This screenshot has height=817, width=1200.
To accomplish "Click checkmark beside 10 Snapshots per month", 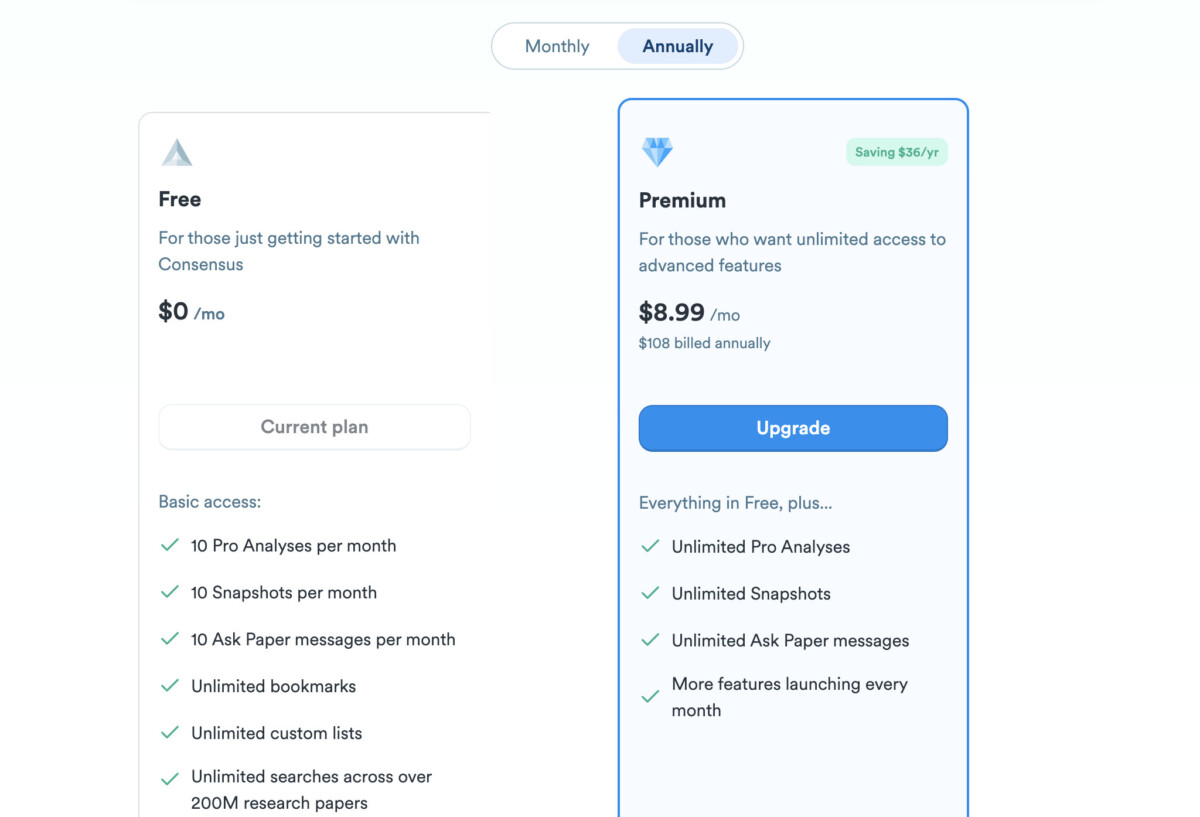I will (170, 592).
